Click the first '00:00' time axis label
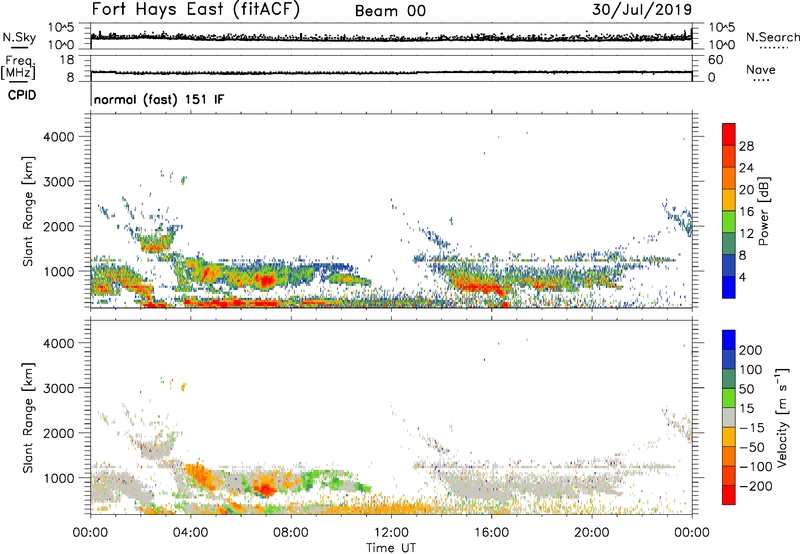Viewport: 800px width, 554px height. tap(90, 533)
